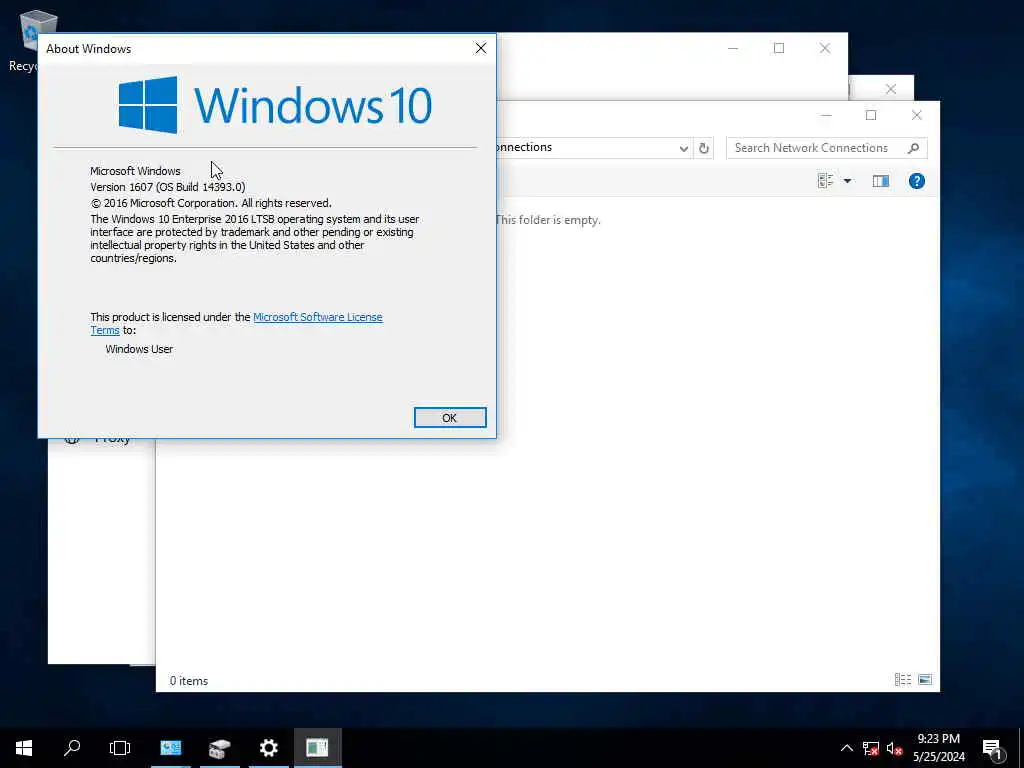Click the "Microsoft Windows" text line
Screen dimensions: 1024x768
(135, 171)
